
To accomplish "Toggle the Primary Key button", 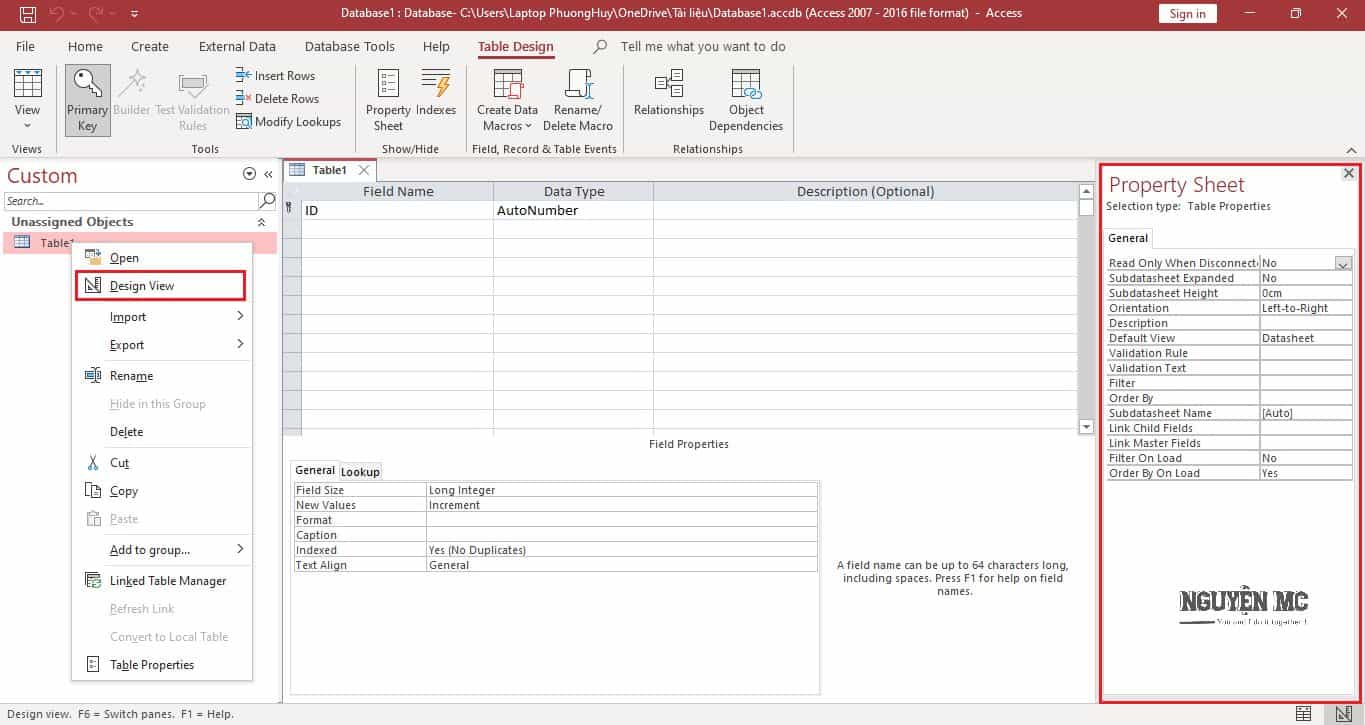I will [87, 99].
